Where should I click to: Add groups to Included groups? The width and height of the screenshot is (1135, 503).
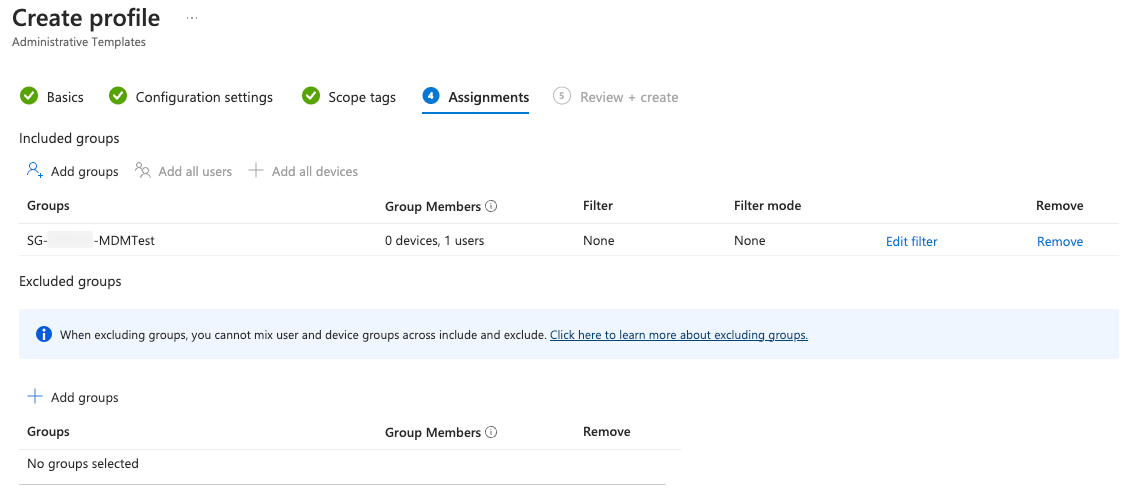(x=73, y=171)
